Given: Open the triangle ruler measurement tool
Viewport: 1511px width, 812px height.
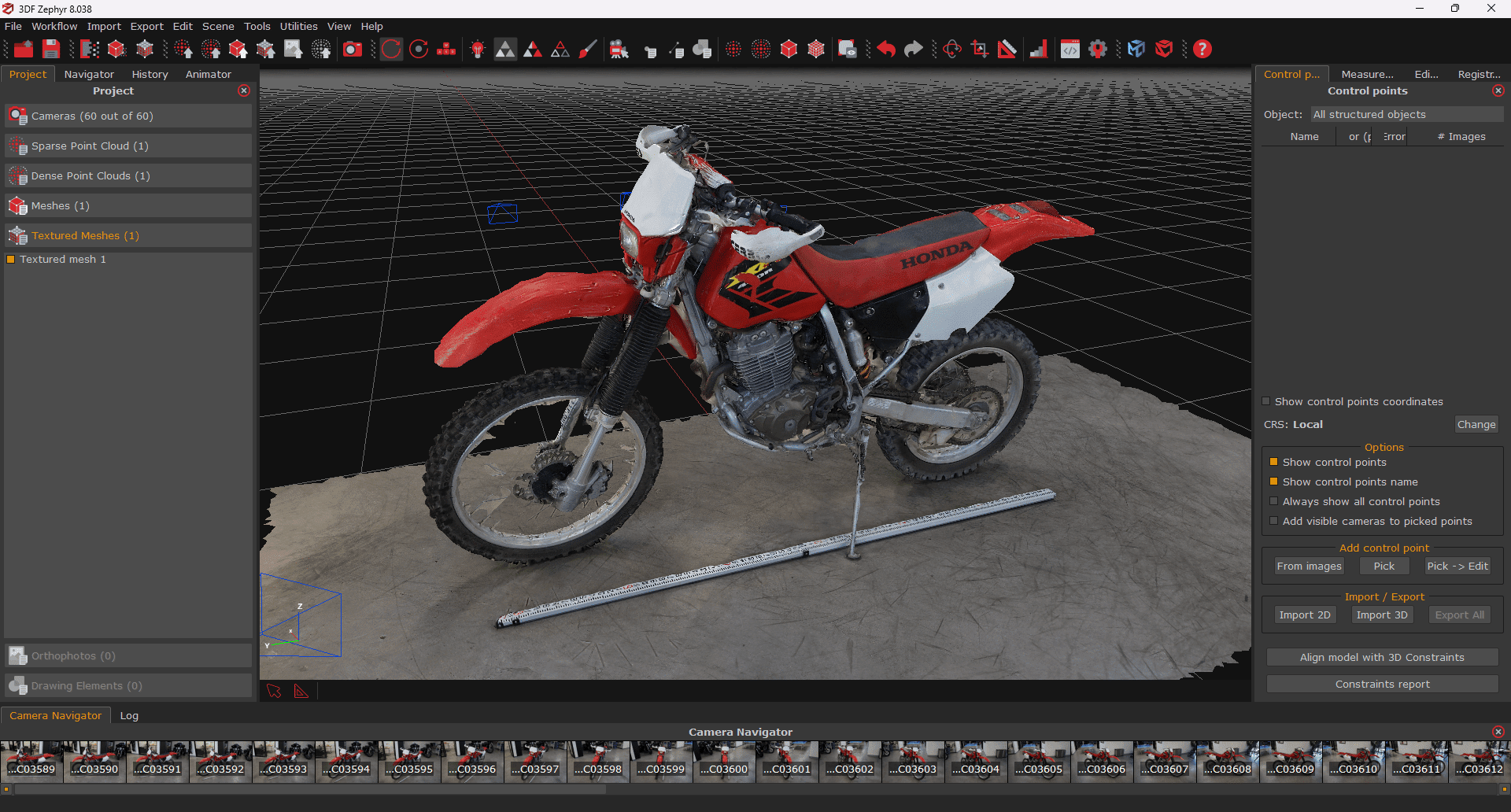Looking at the screenshot, I should click(x=1007, y=50).
